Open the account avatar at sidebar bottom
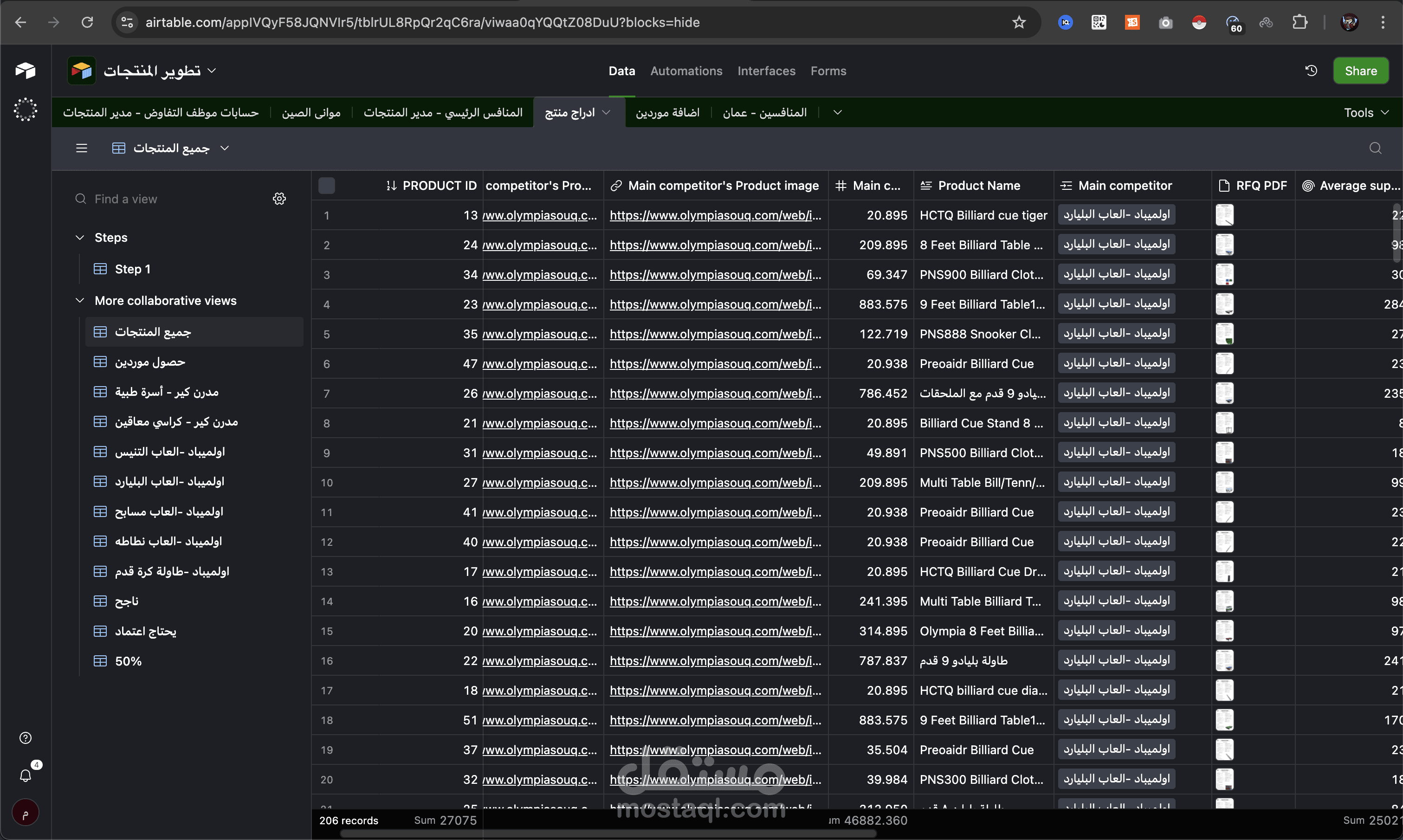Viewport: 1403px width, 840px height. [26, 813]
